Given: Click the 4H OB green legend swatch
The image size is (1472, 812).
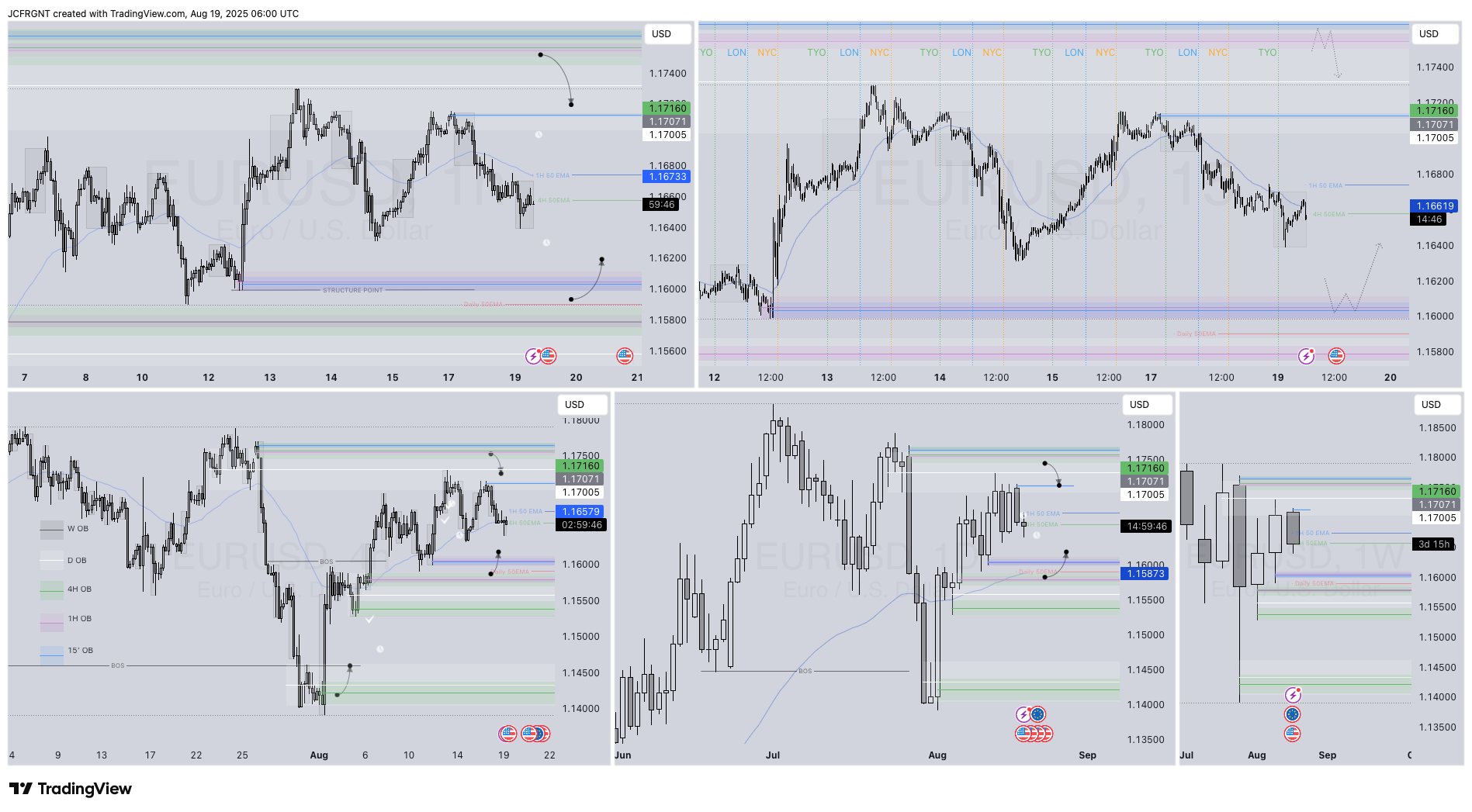Looking at the screenshot, I should pos(52,590).
